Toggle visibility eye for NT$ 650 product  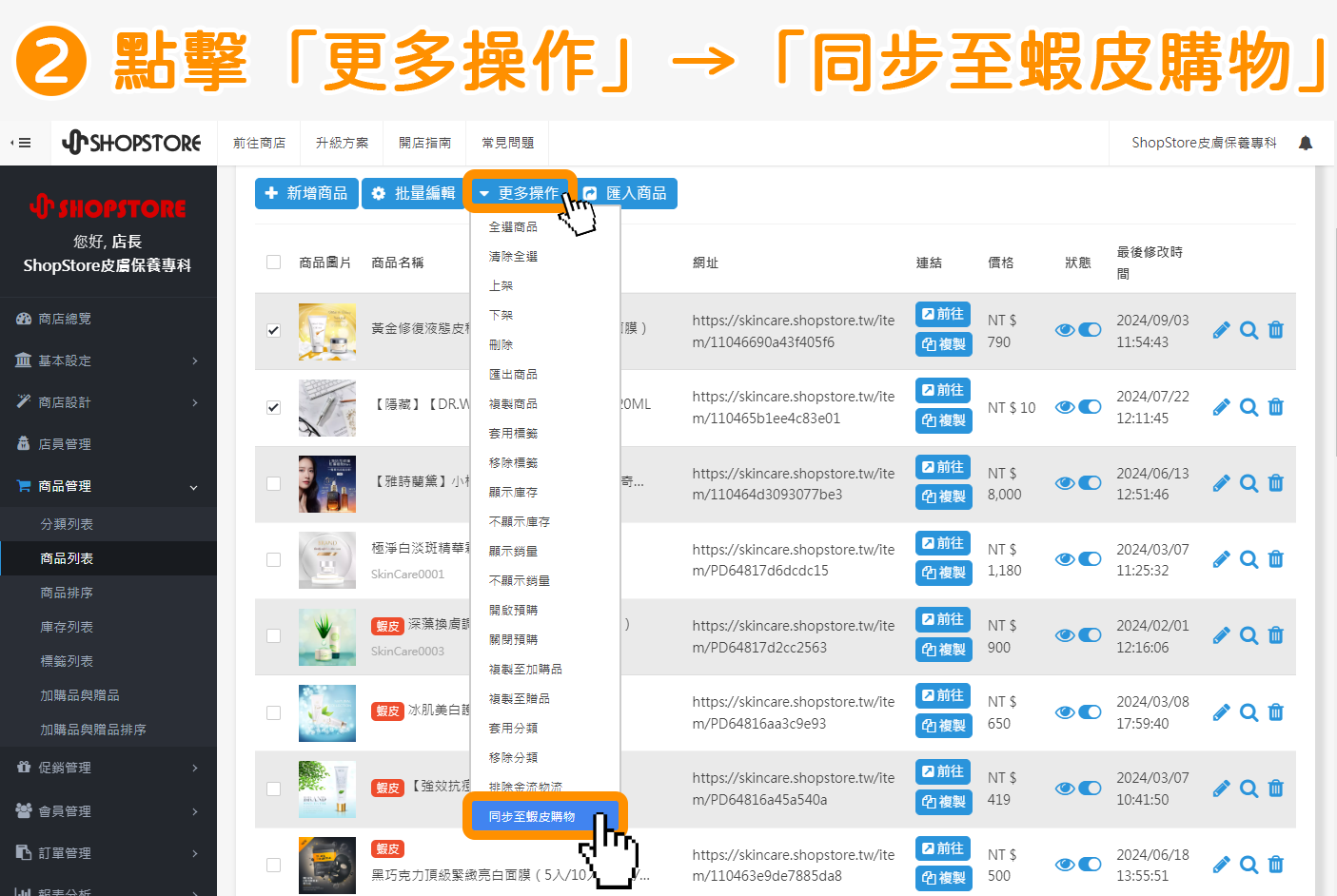coord(1066,712)
